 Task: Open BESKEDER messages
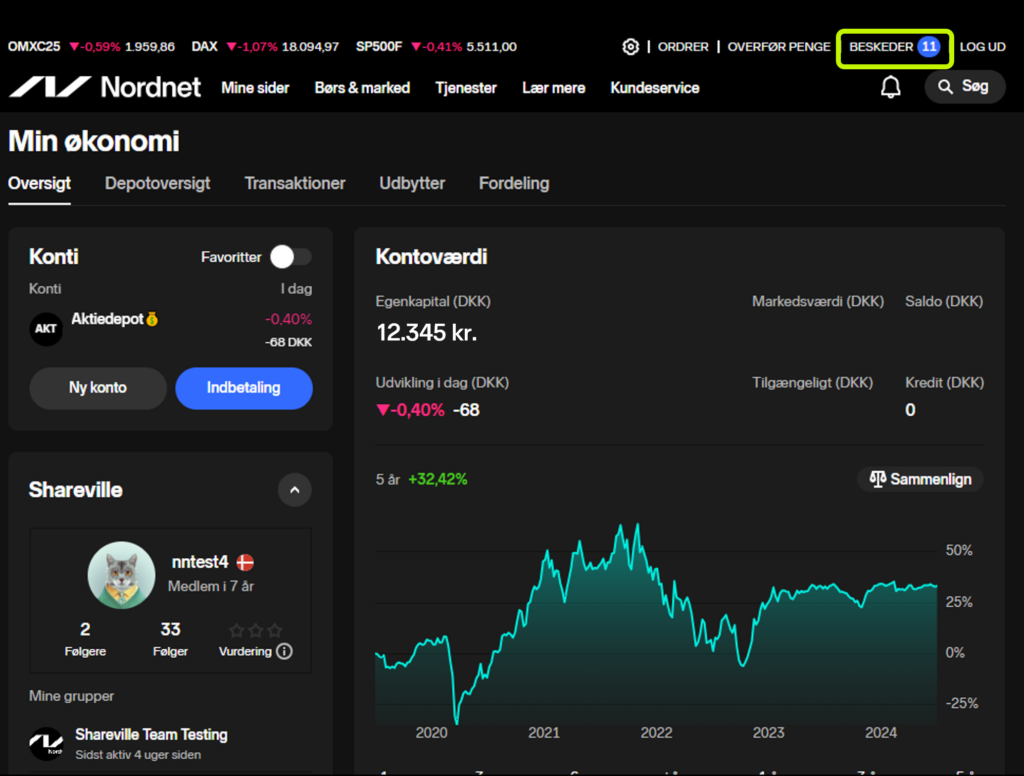click(x=881, y=47)
